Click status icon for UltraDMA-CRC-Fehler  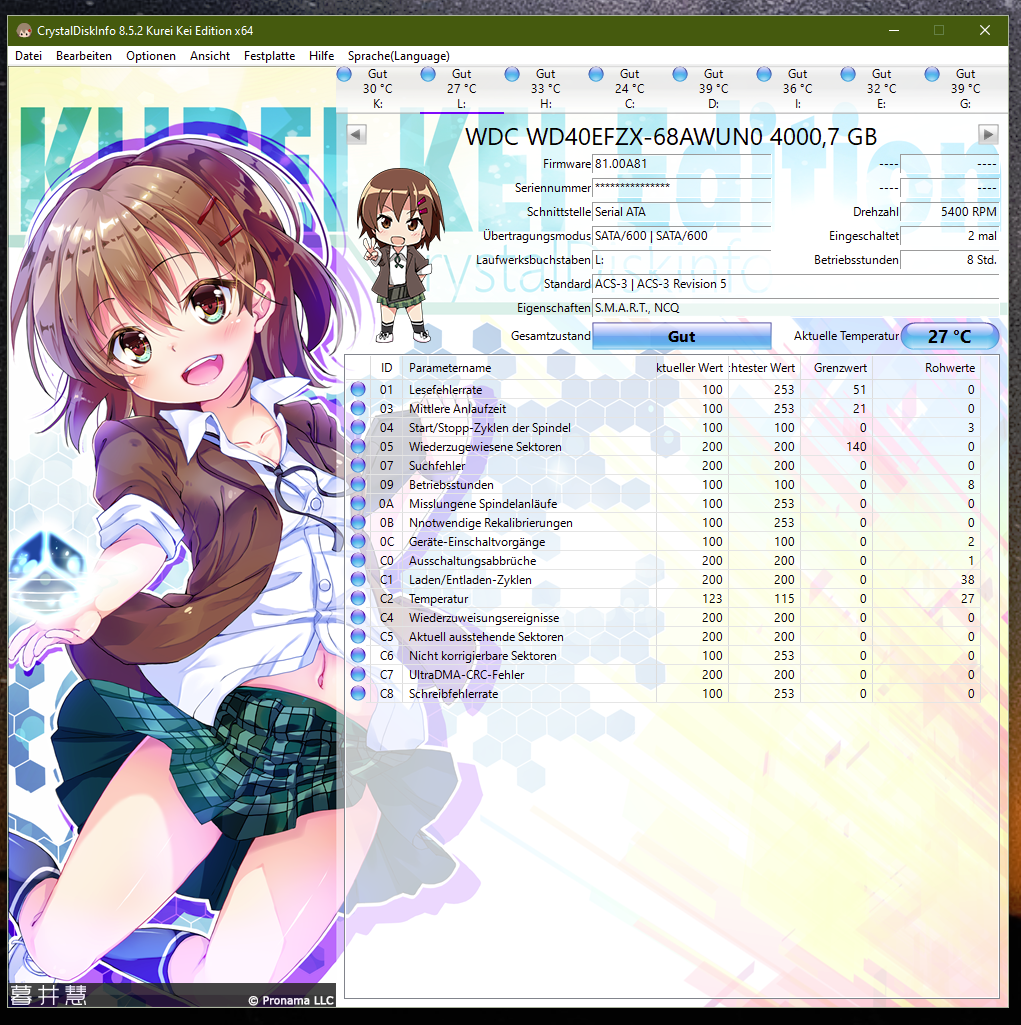click(x=358, y=674)
